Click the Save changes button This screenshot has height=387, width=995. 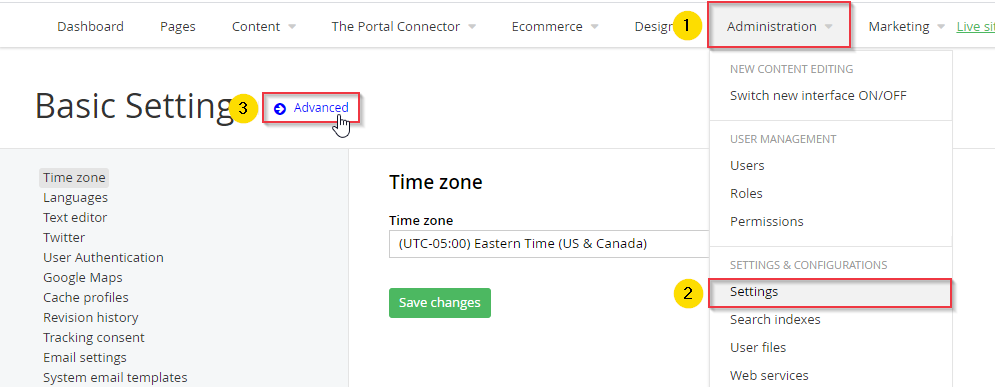click(x=440, y=303)
